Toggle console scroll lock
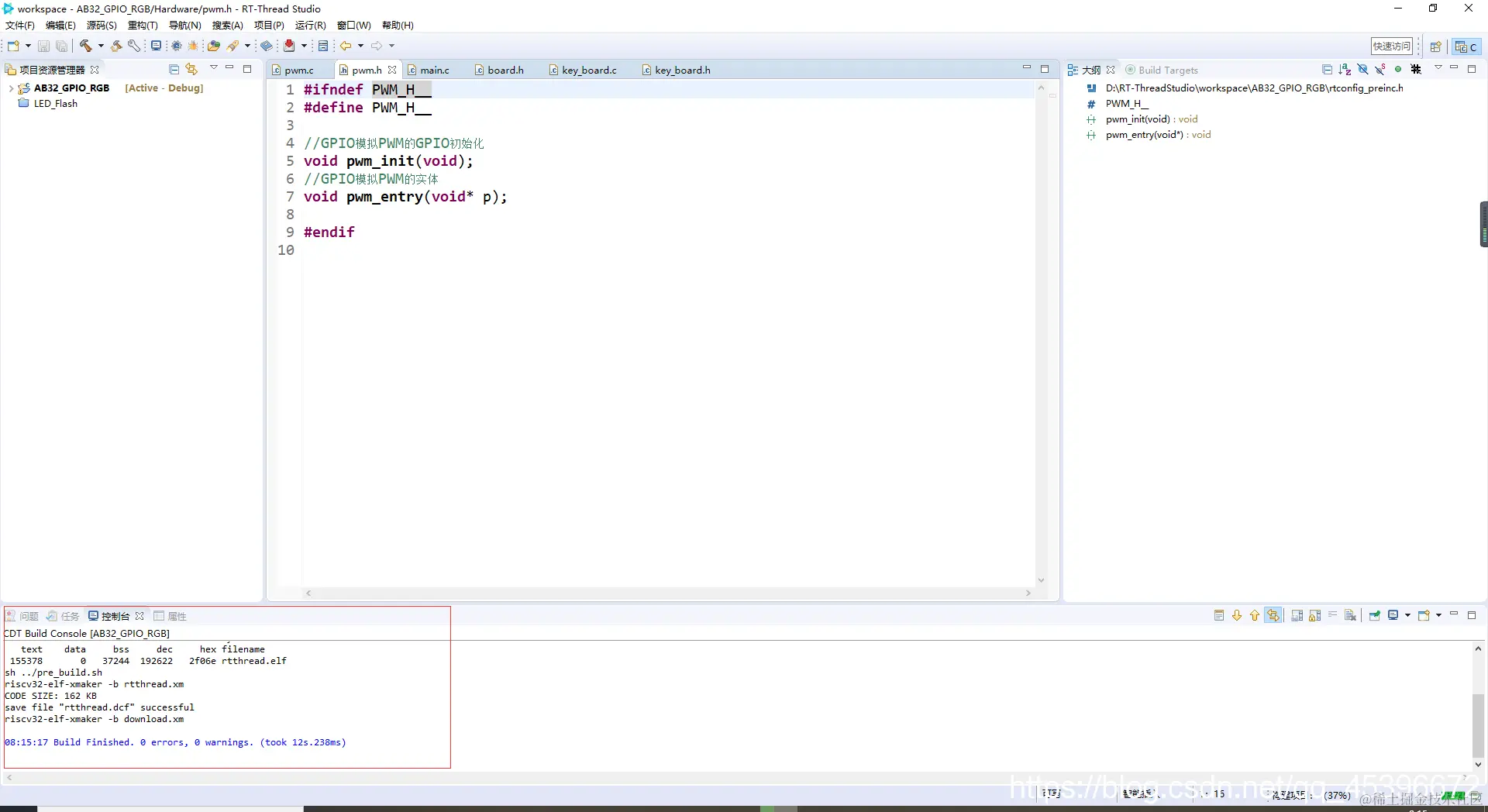 tap(1315, 616)
